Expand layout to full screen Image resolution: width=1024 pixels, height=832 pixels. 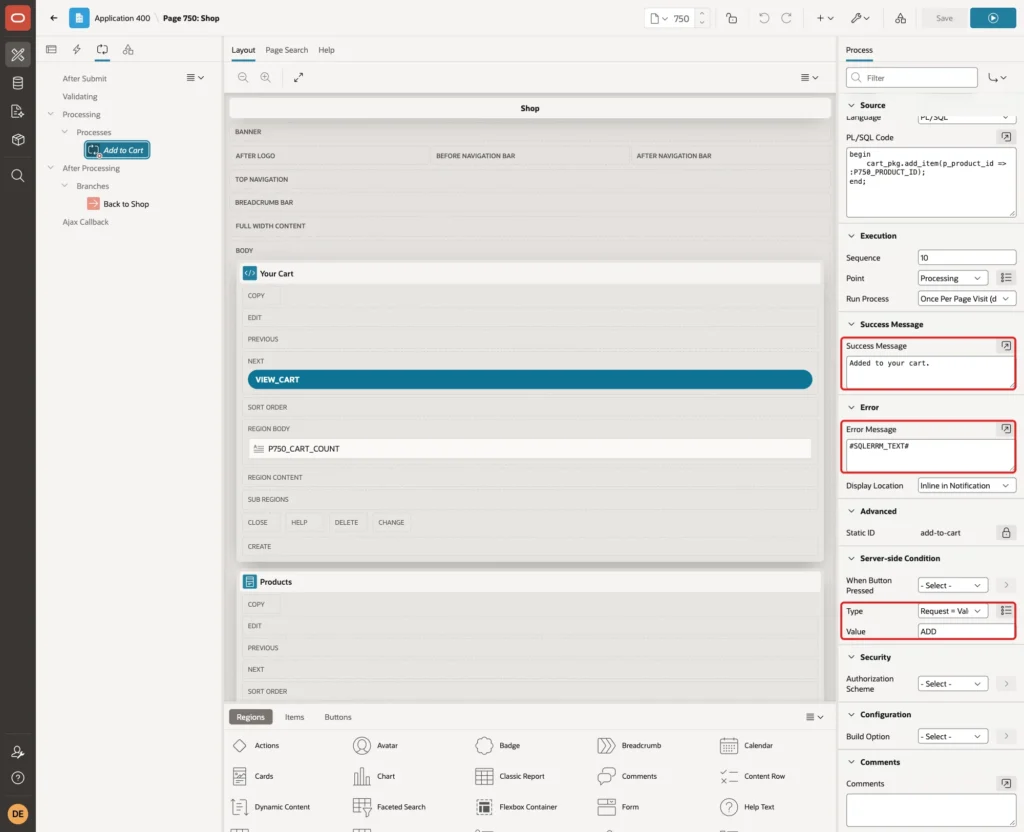coord(298,77)
